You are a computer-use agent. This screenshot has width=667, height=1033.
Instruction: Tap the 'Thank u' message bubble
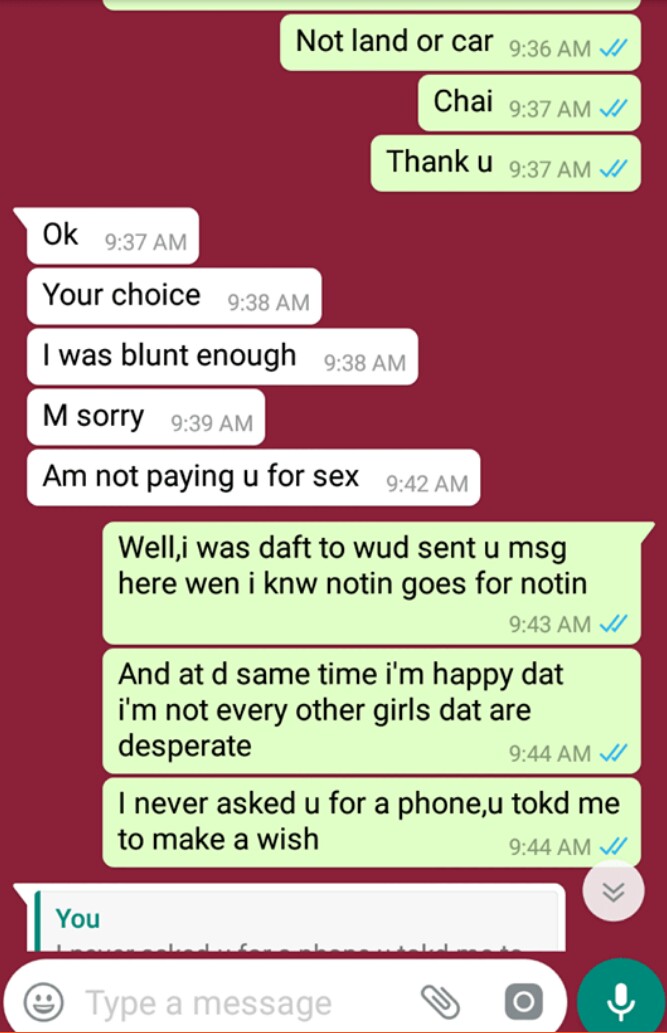[506, 163]
